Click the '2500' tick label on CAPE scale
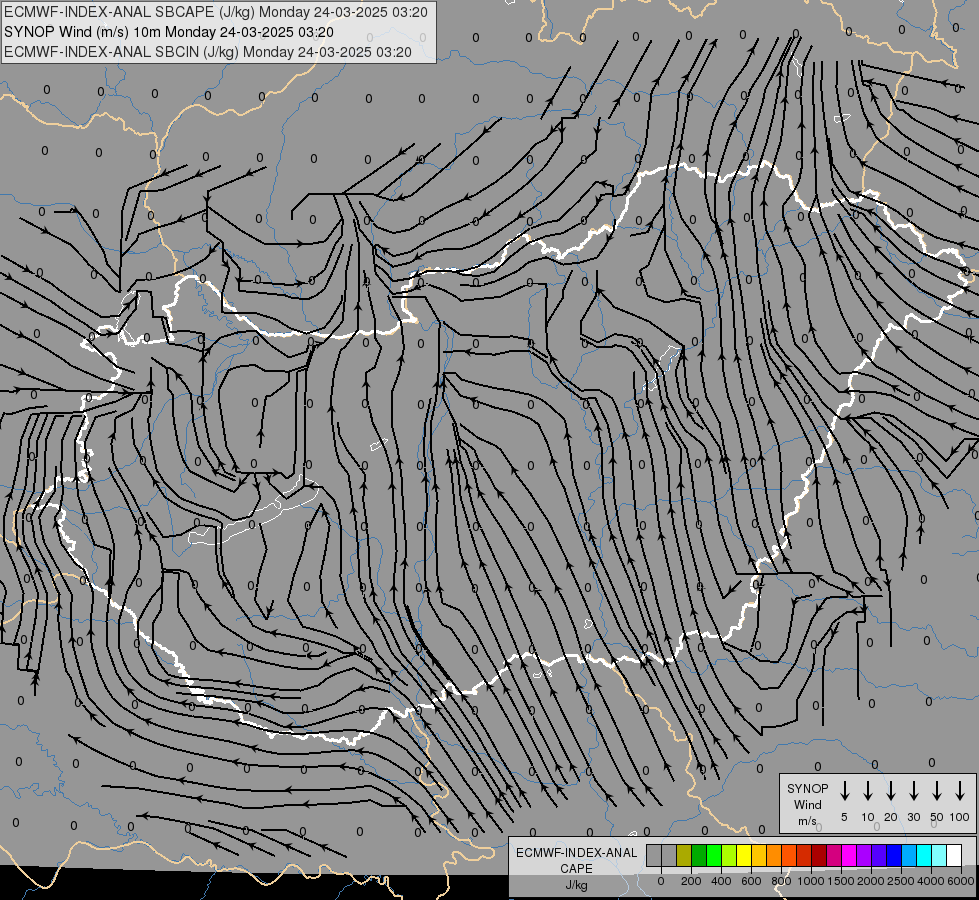 [901, 881]
